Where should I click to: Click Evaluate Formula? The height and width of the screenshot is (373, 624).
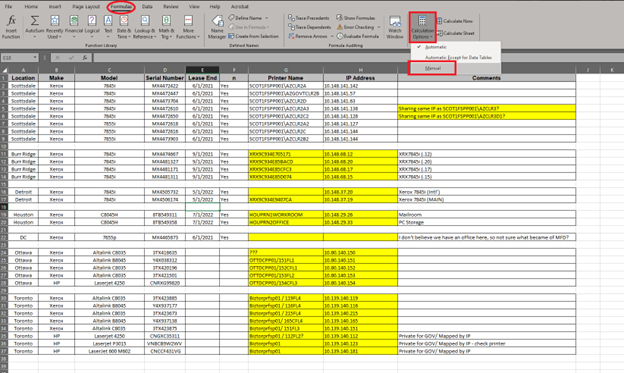tap(358, 36)
